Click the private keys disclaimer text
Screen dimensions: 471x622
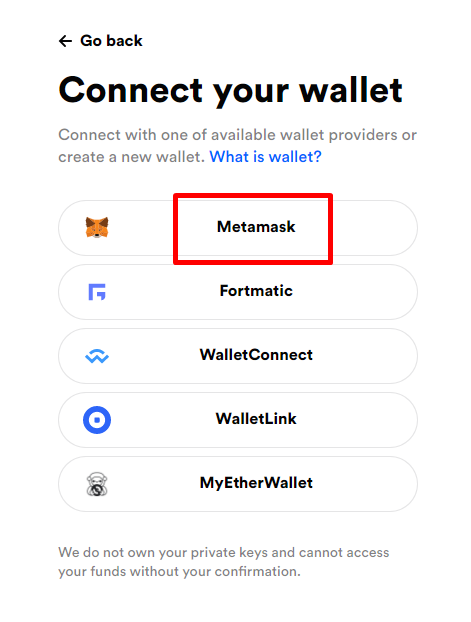[x=224, y=562]
